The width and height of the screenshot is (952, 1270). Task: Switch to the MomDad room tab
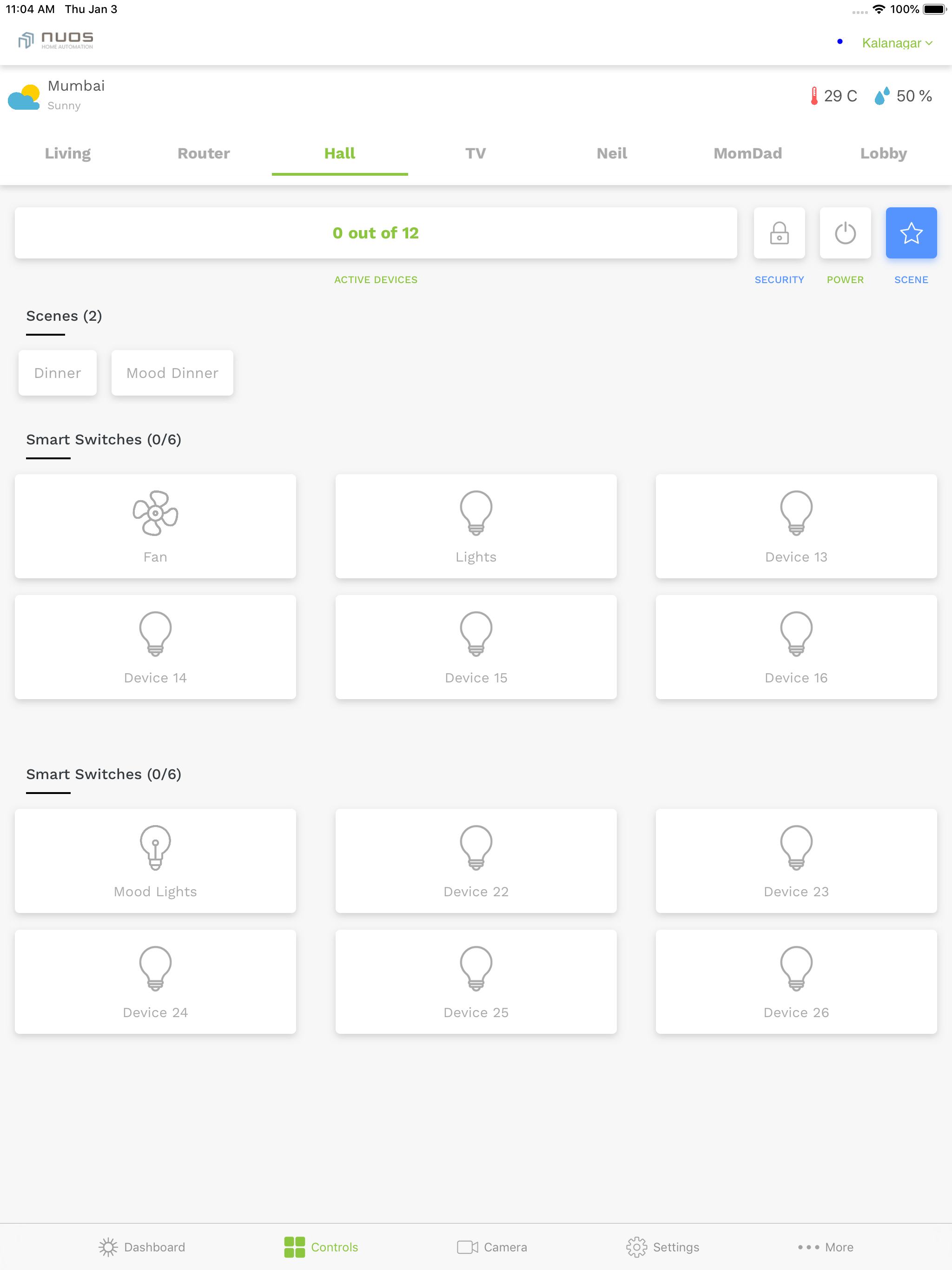point(747,153)
